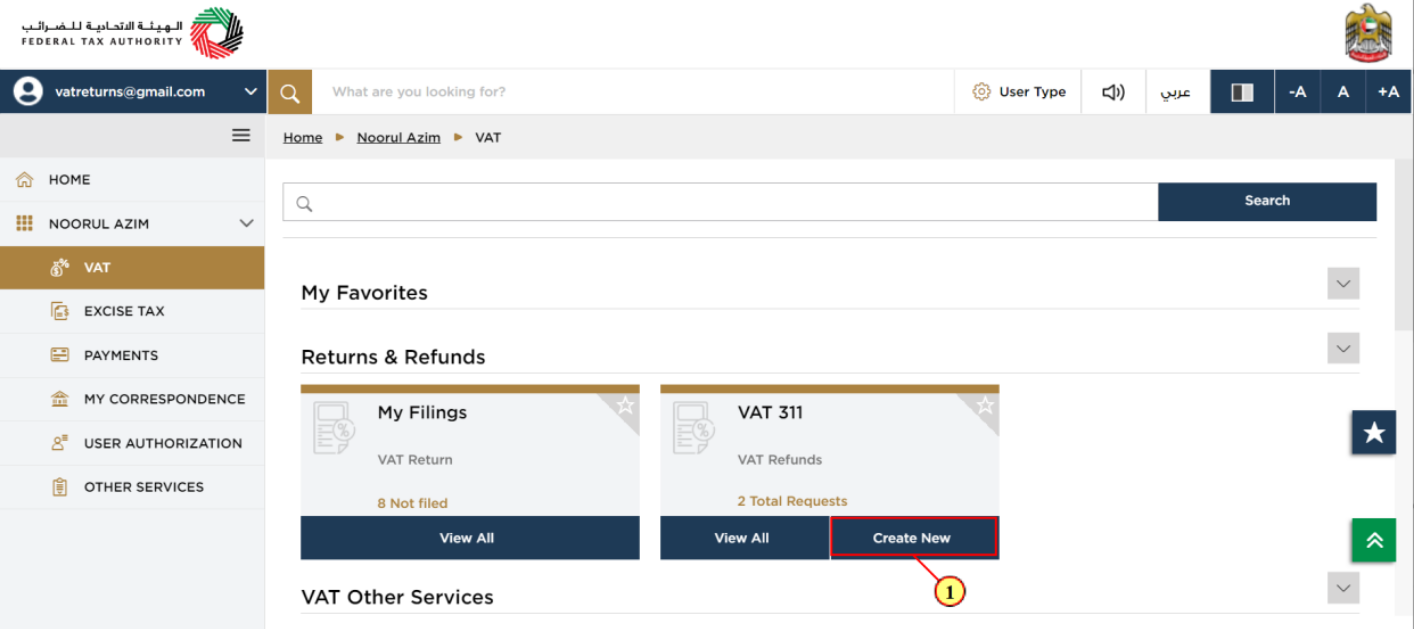Click the Federal Tax Authority logo
The image size is (1414, 629).
[132, 33]
